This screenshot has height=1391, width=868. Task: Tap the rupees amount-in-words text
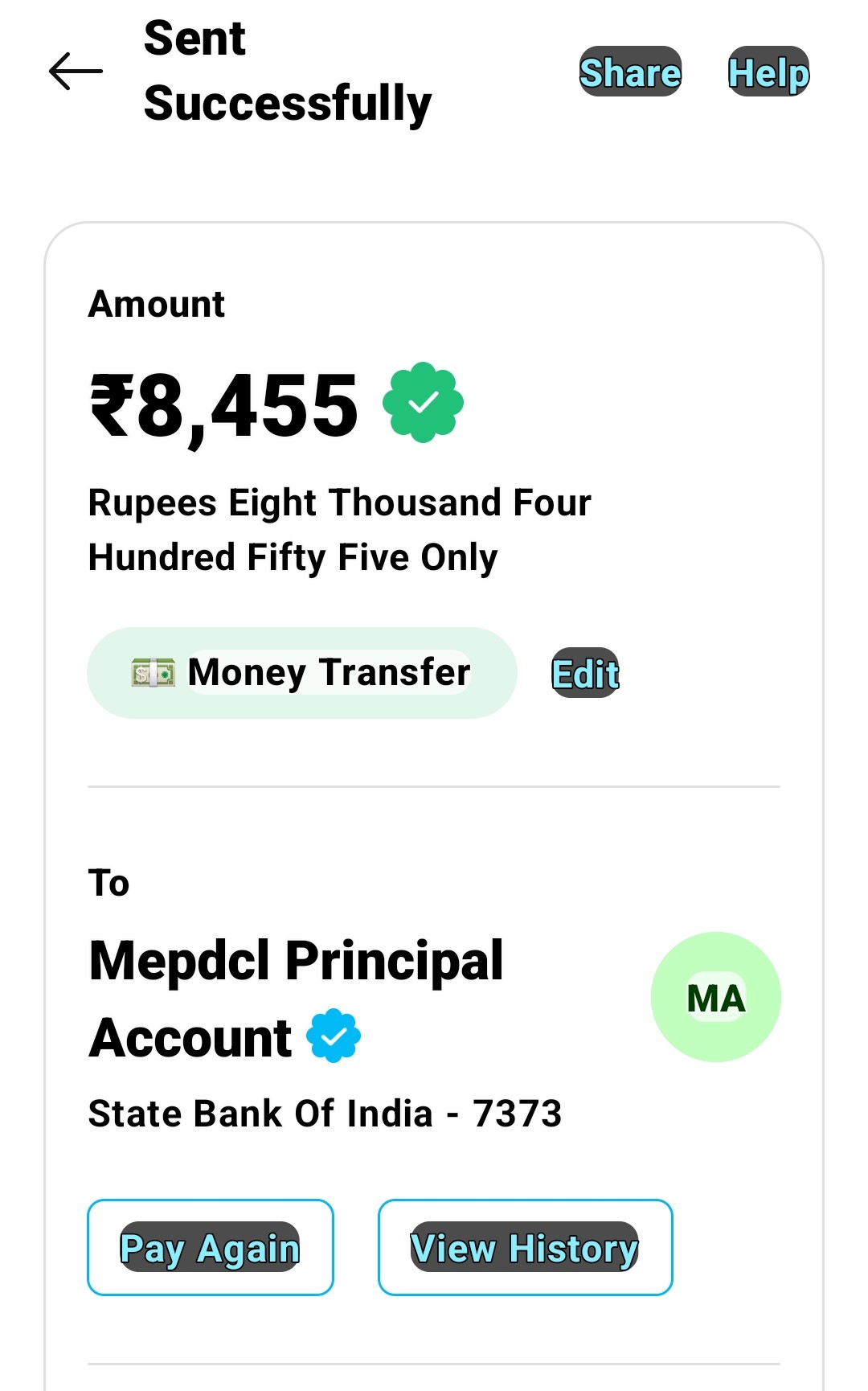point(338,529)
